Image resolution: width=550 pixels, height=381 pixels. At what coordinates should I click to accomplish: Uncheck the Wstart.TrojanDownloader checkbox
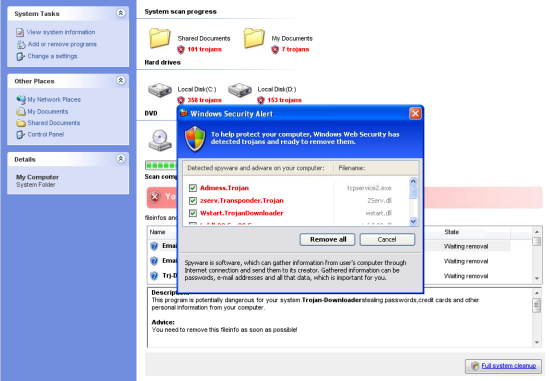[x=193, y=213]
